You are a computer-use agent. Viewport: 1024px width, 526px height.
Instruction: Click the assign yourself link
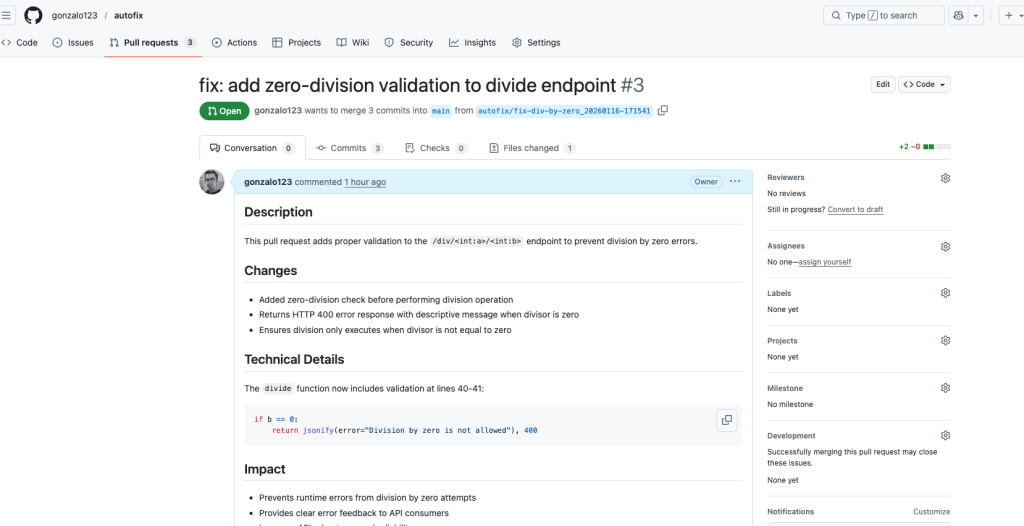[x=823, y=262]
